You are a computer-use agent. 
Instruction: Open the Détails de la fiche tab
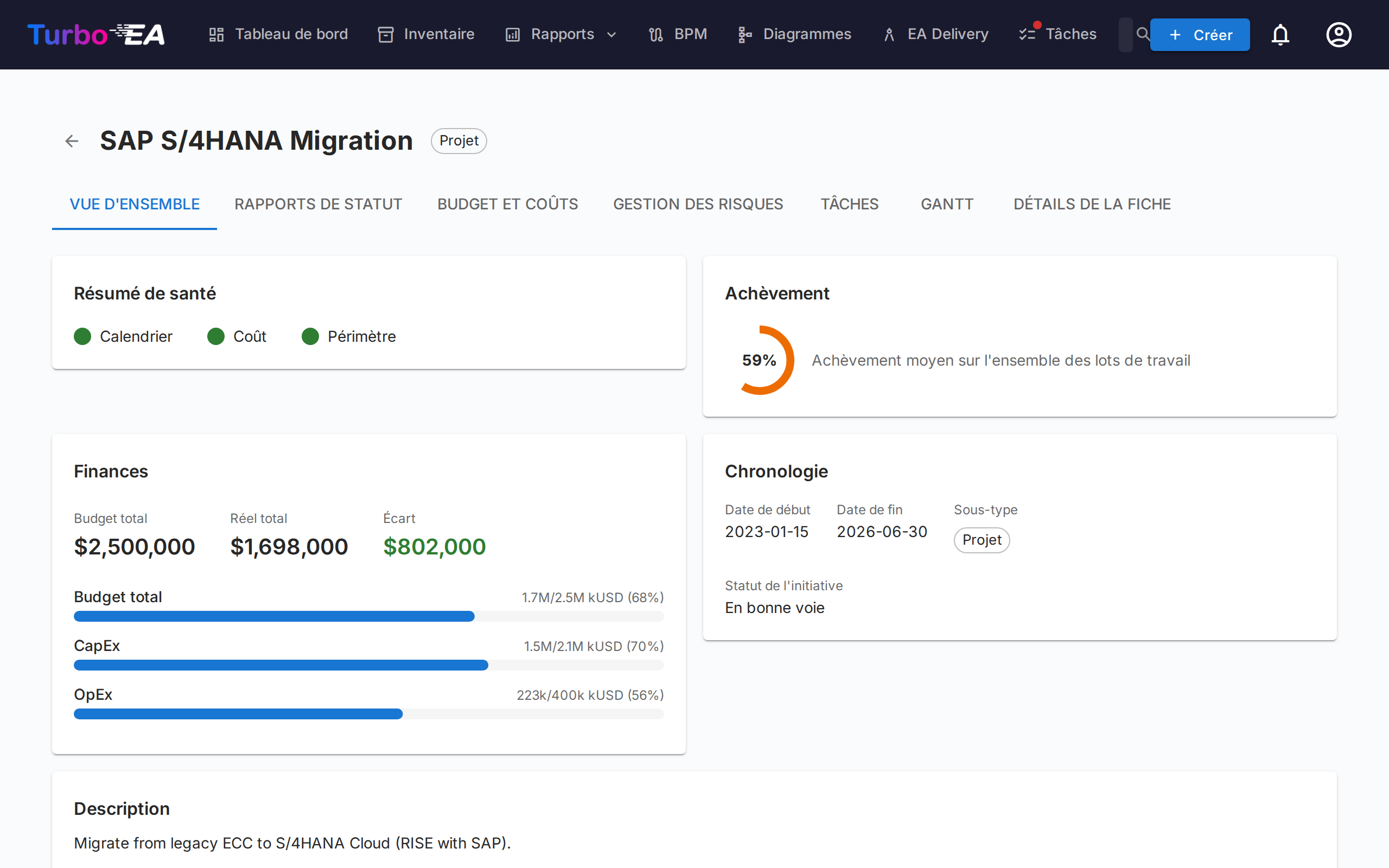tap(1092, 205)
